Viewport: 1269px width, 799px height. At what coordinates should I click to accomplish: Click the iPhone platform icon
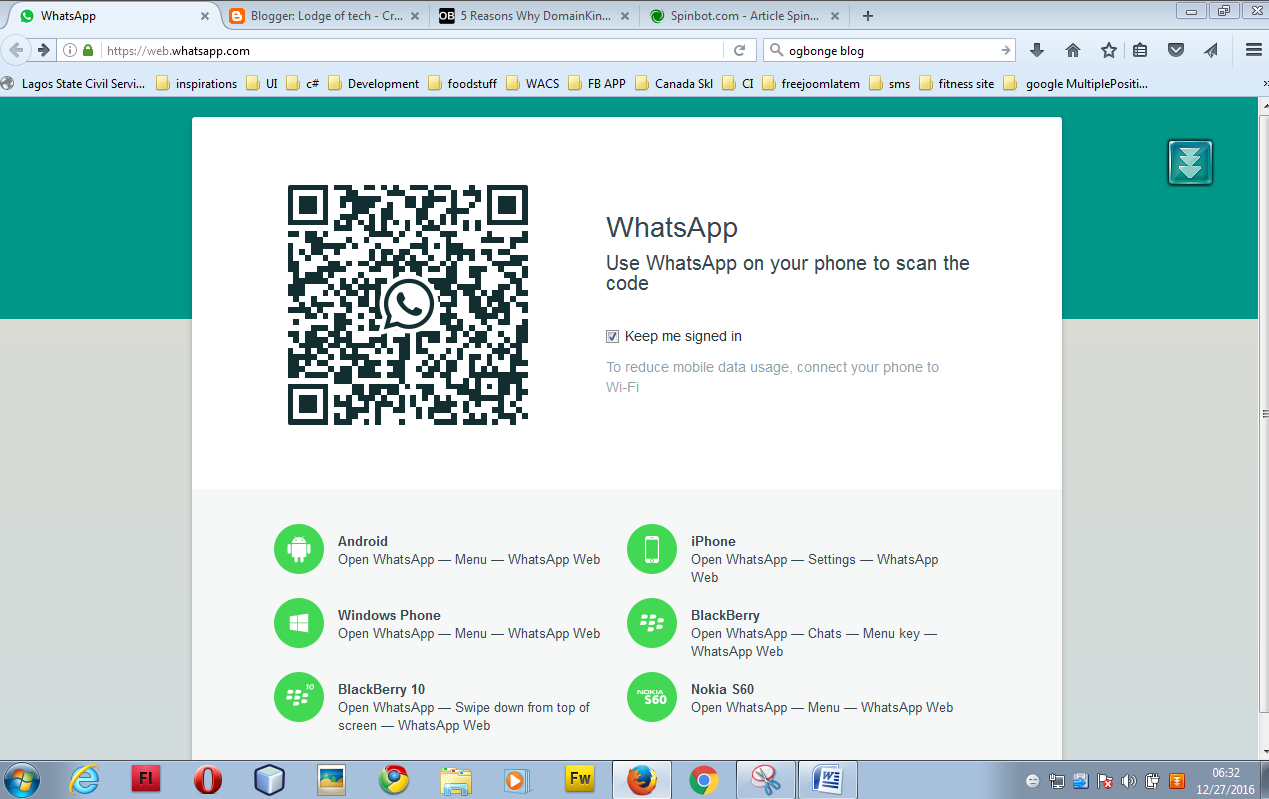tap(652, 549)
